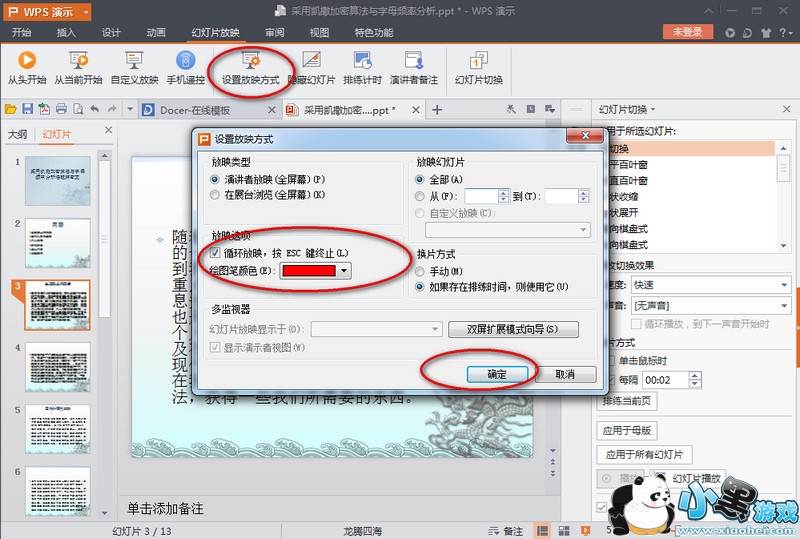Click 未登录 login button
Image resolution: width=800 pixels, height=539 pixels.
point(687,32)
